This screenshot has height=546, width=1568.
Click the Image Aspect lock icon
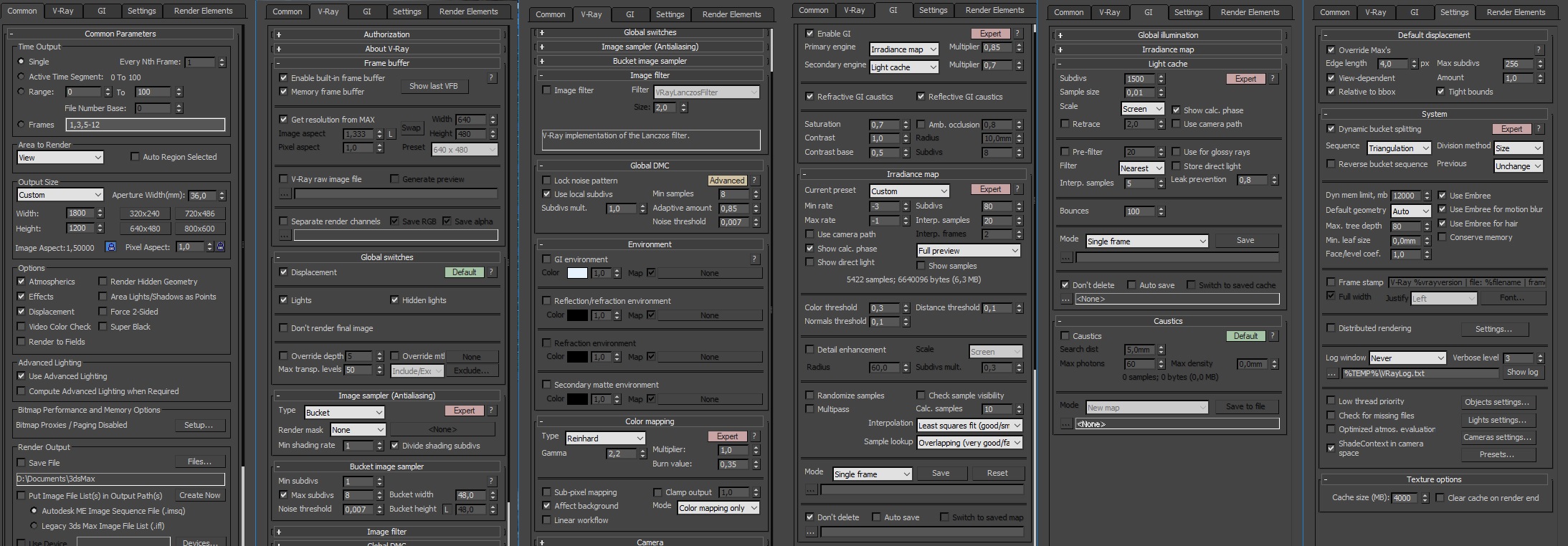tap(110, 246)
